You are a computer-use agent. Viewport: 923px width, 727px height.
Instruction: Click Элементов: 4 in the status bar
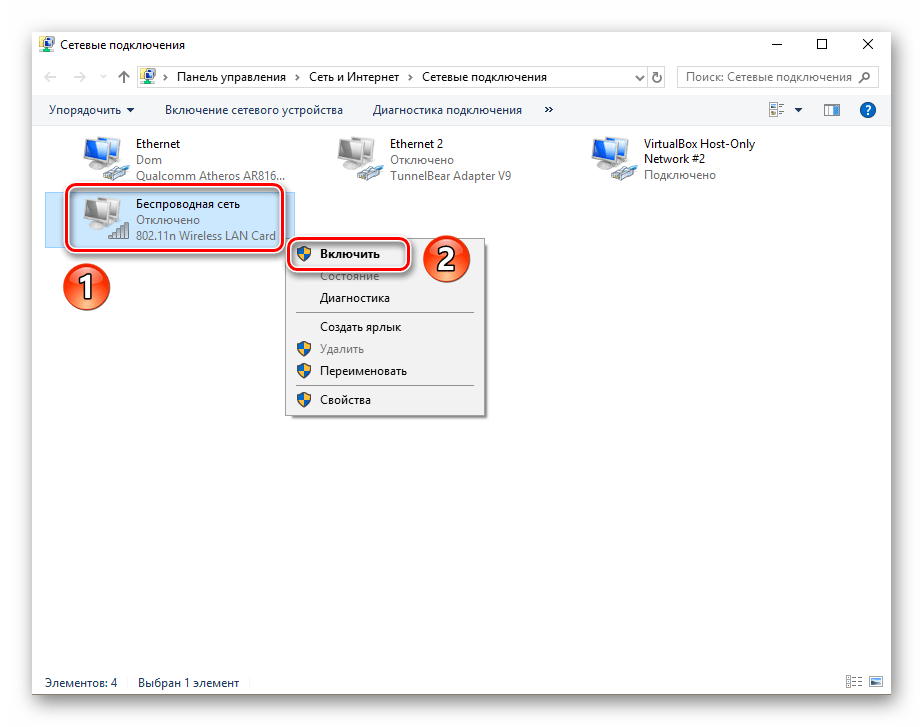(x=81, y=682)
